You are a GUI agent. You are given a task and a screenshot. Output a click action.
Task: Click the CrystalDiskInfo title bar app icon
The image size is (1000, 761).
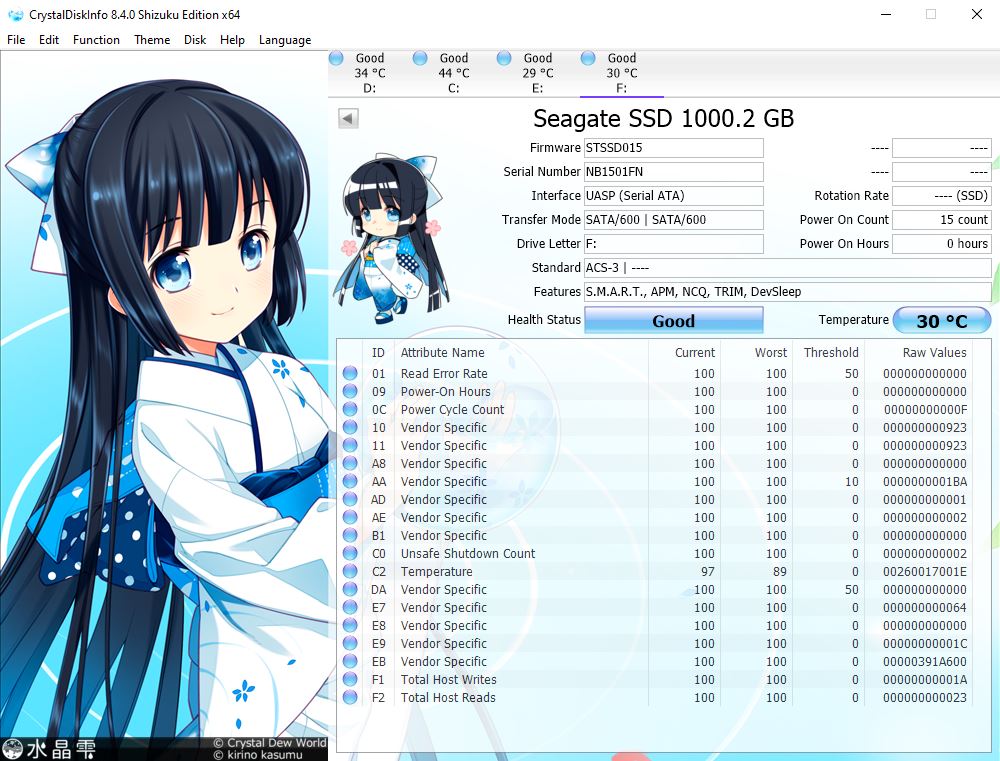click(x=15, y=15)
